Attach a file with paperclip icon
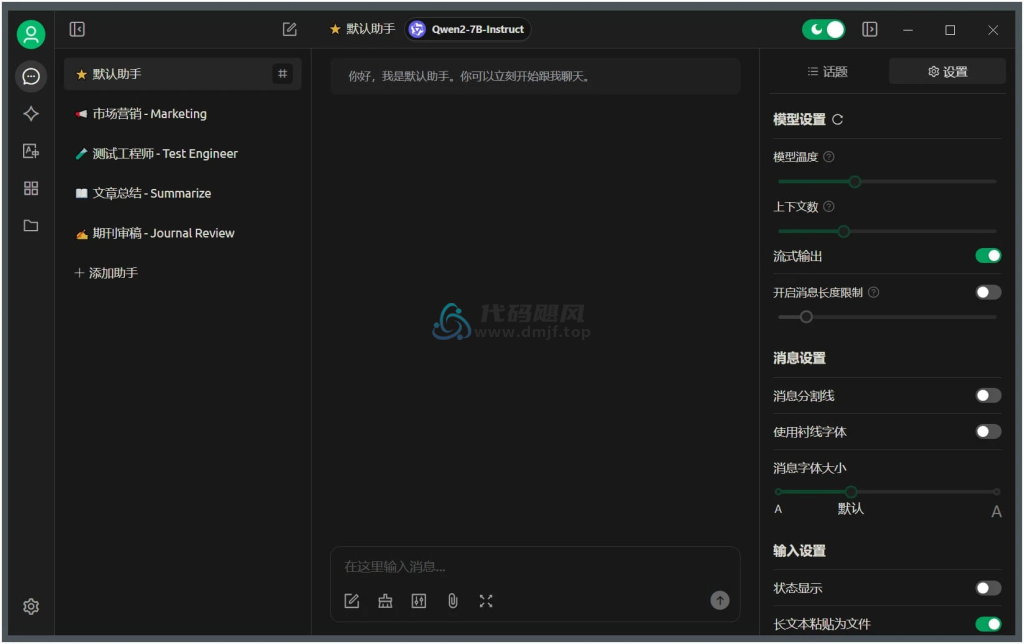1024x644 pixels. click(x=453, y=601)
